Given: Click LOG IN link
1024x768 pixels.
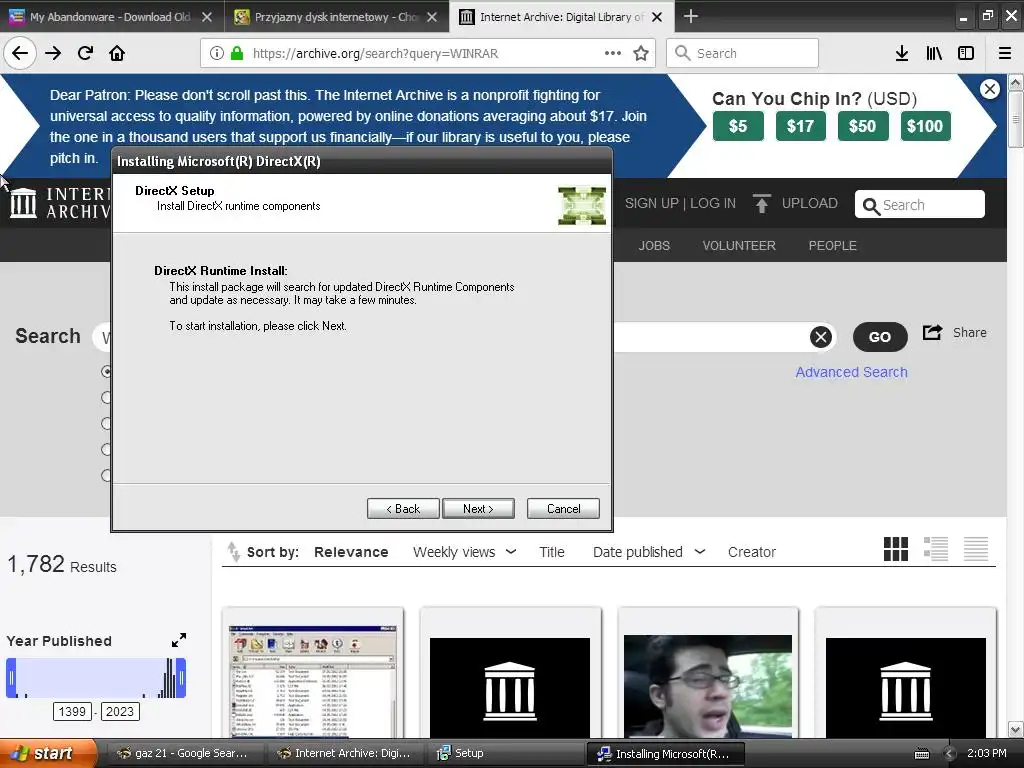Looking at the screenshot, I should click(x=712, y=203).
